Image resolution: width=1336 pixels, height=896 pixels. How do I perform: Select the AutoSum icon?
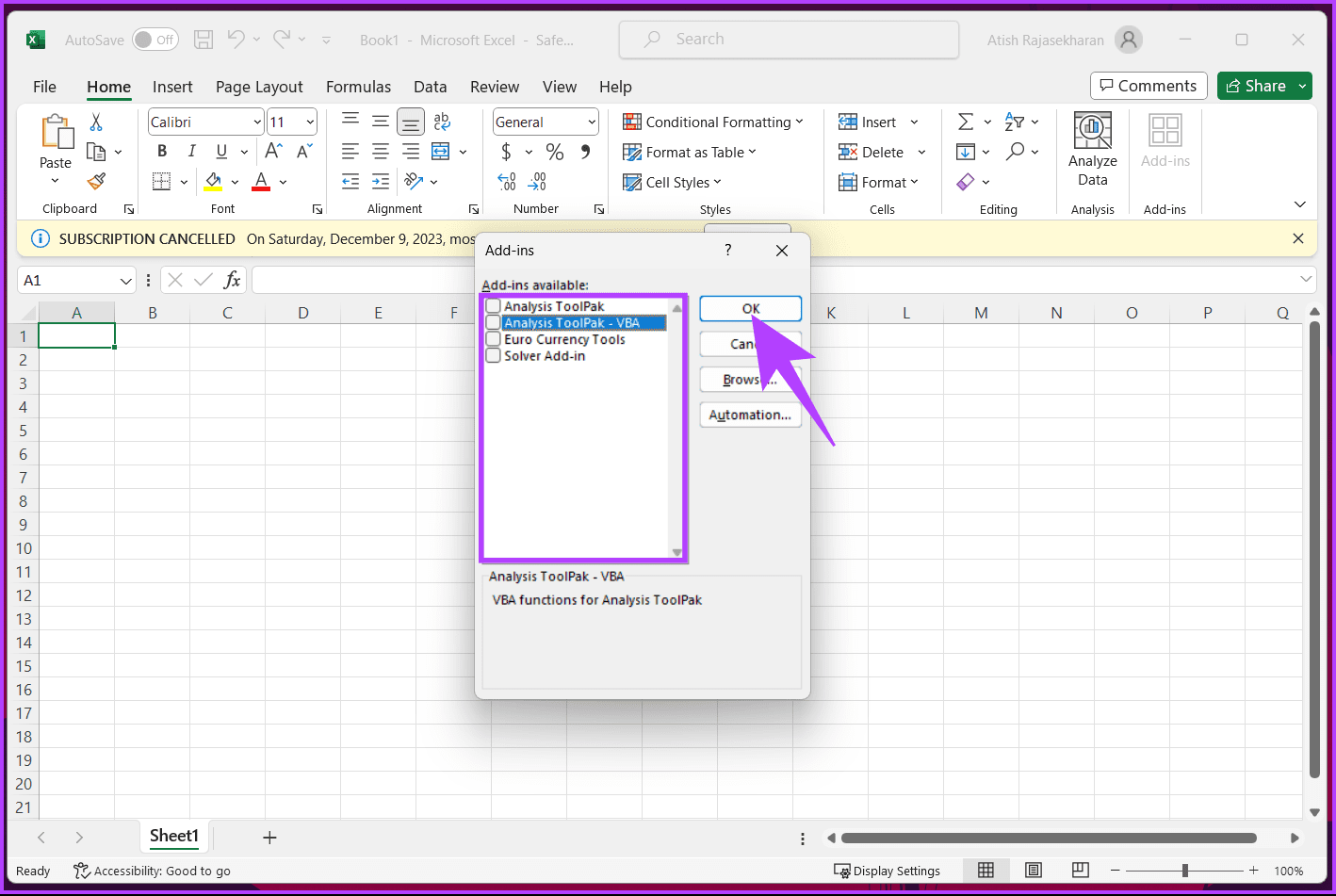pos(968,121)
